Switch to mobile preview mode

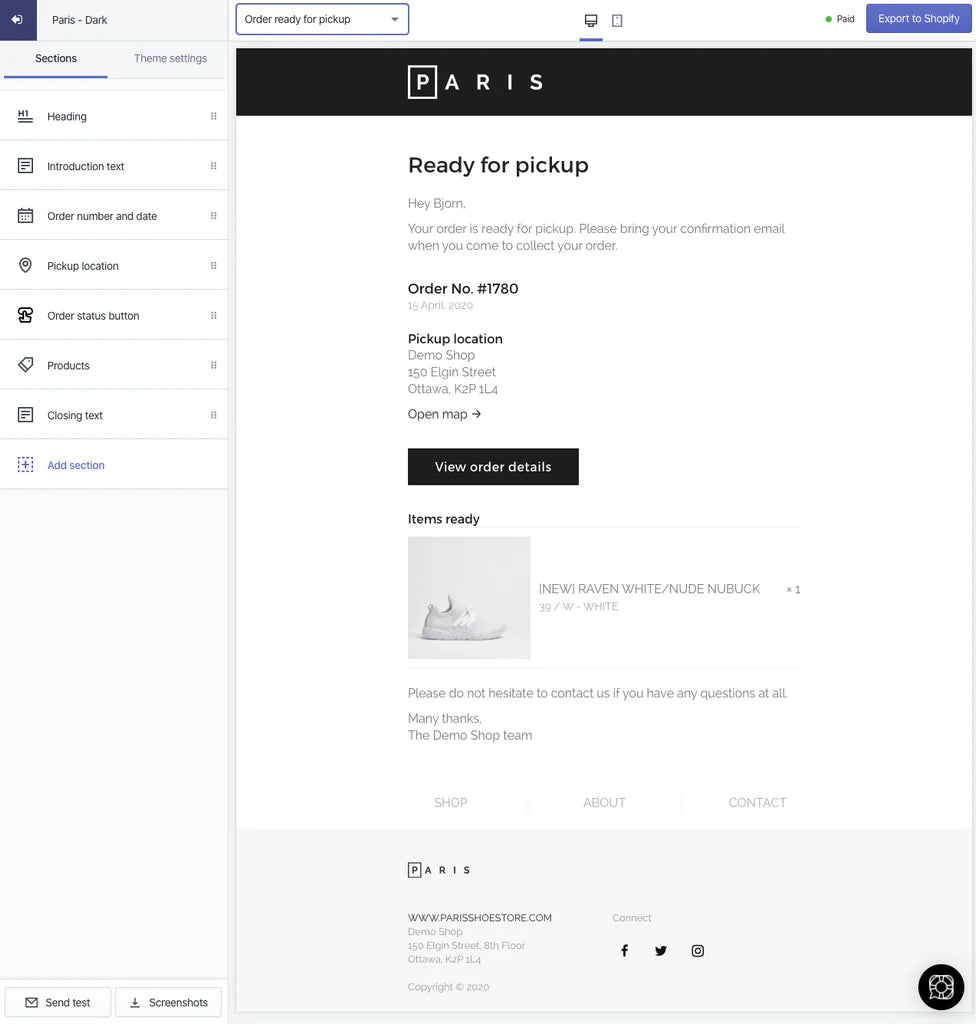(x=617, y=19)
